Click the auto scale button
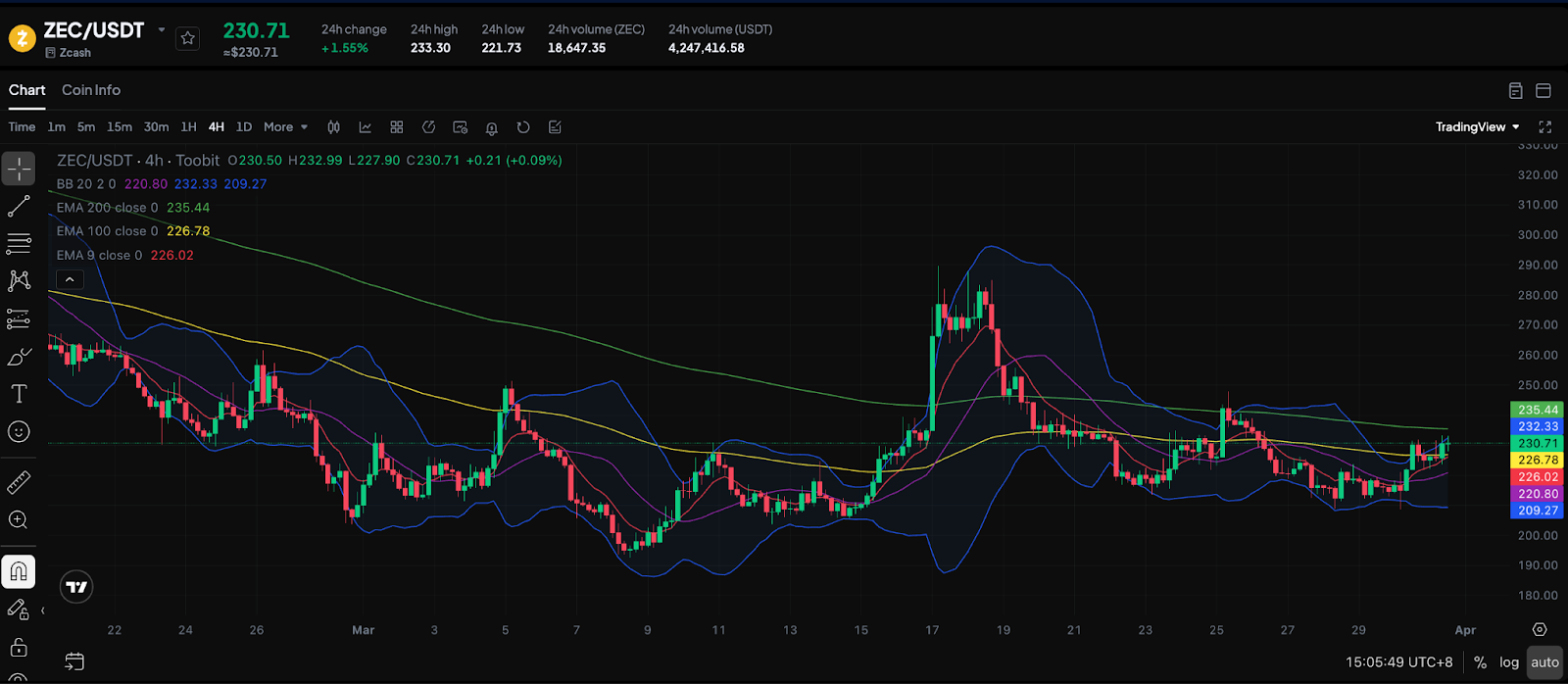This screenshot has width=1568, height=684. [1544, 662]
